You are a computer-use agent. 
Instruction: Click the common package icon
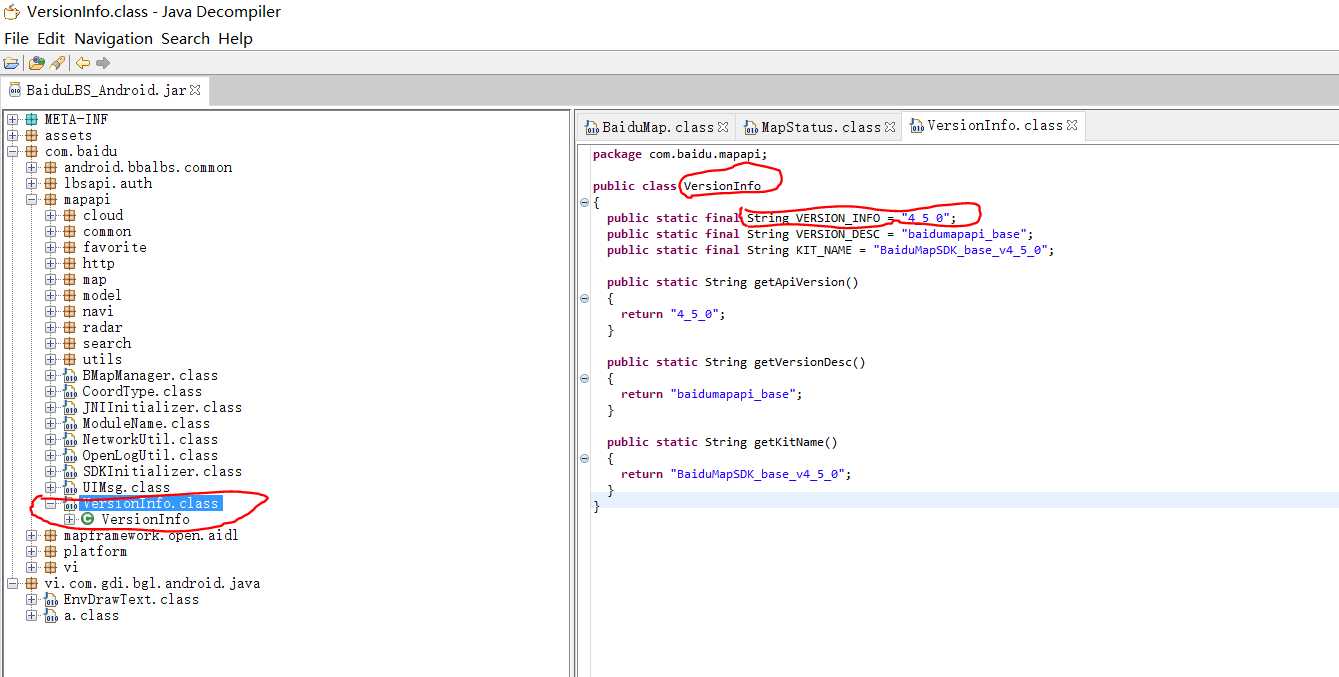[x=69, y=231]
